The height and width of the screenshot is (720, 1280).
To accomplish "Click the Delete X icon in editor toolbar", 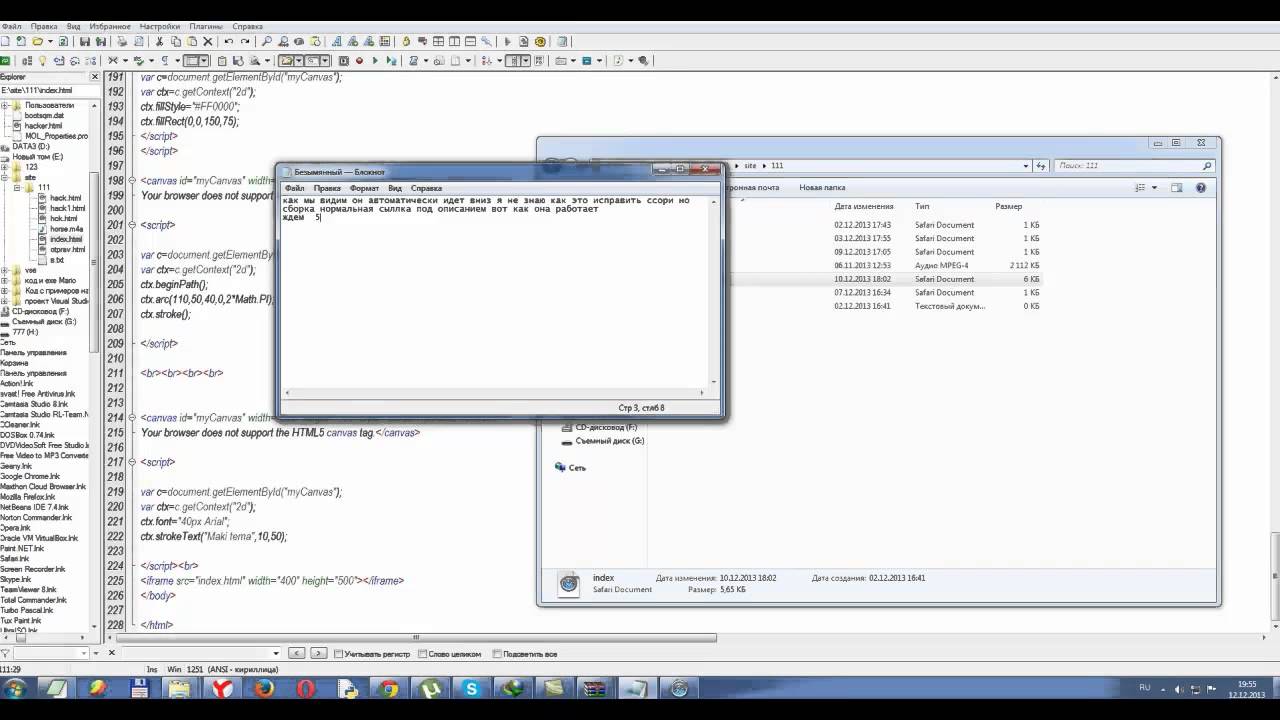I will tap(208, 42).
